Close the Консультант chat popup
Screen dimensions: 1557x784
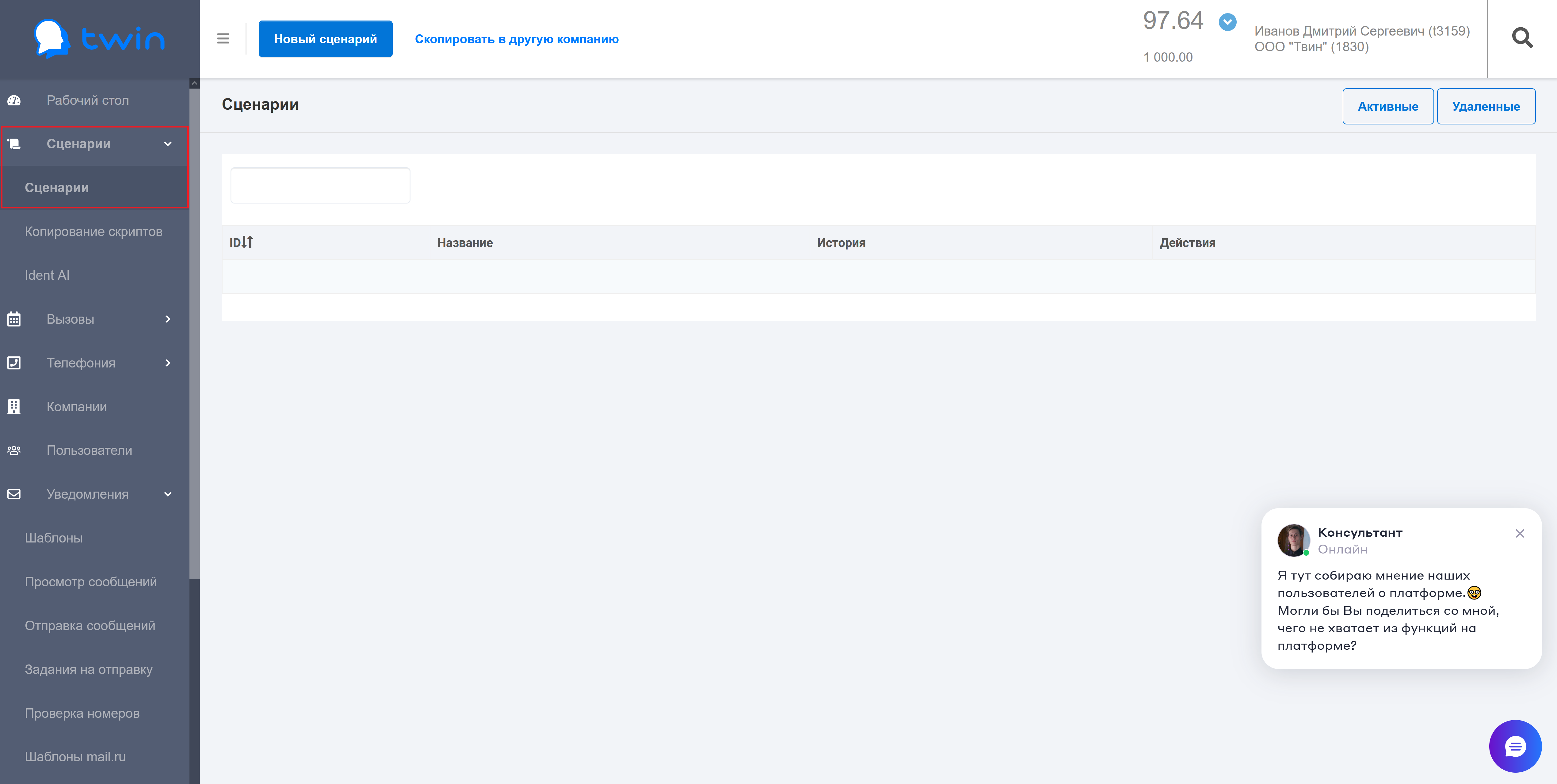[1520, 533]
